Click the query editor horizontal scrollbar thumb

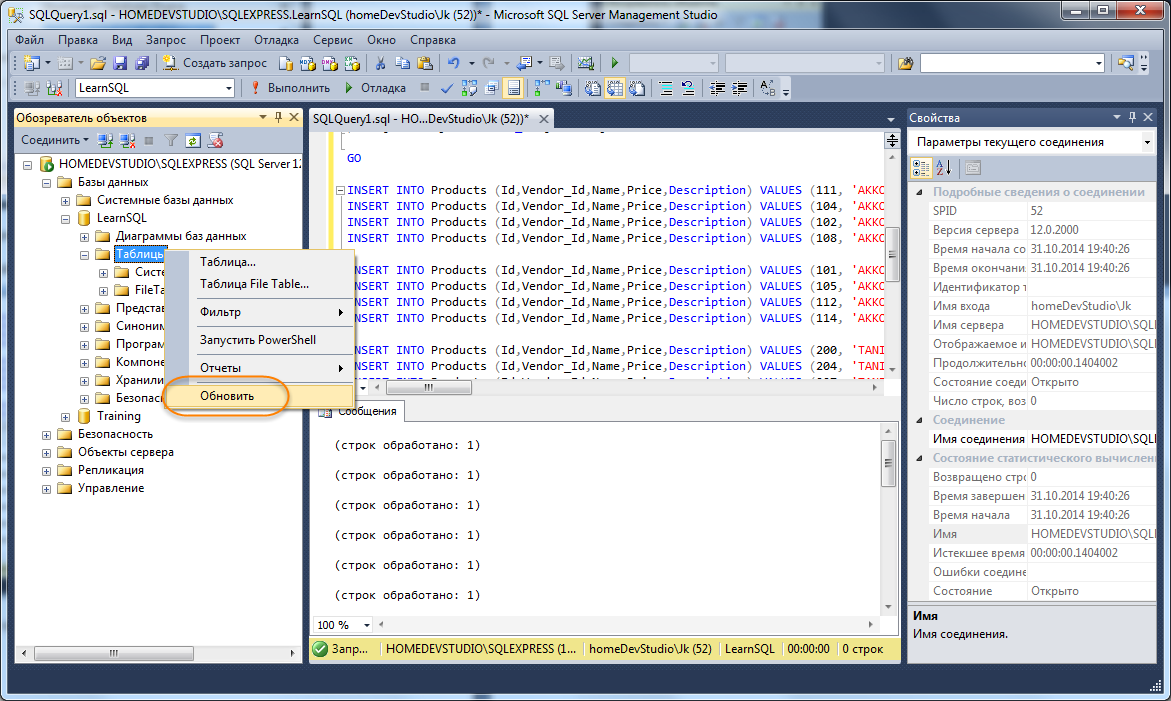coord(429,387)
